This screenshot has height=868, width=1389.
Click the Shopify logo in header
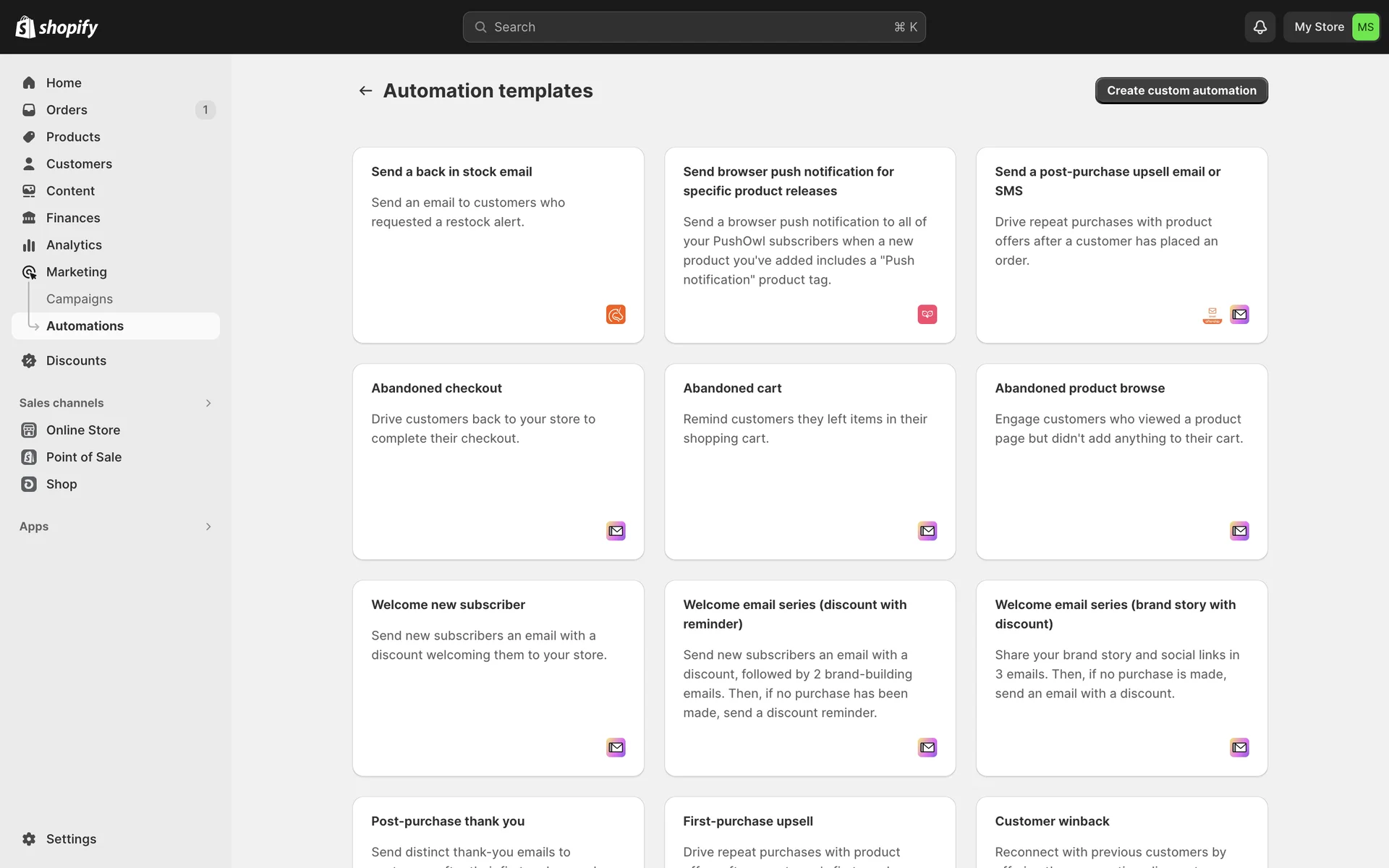[56, 27]
